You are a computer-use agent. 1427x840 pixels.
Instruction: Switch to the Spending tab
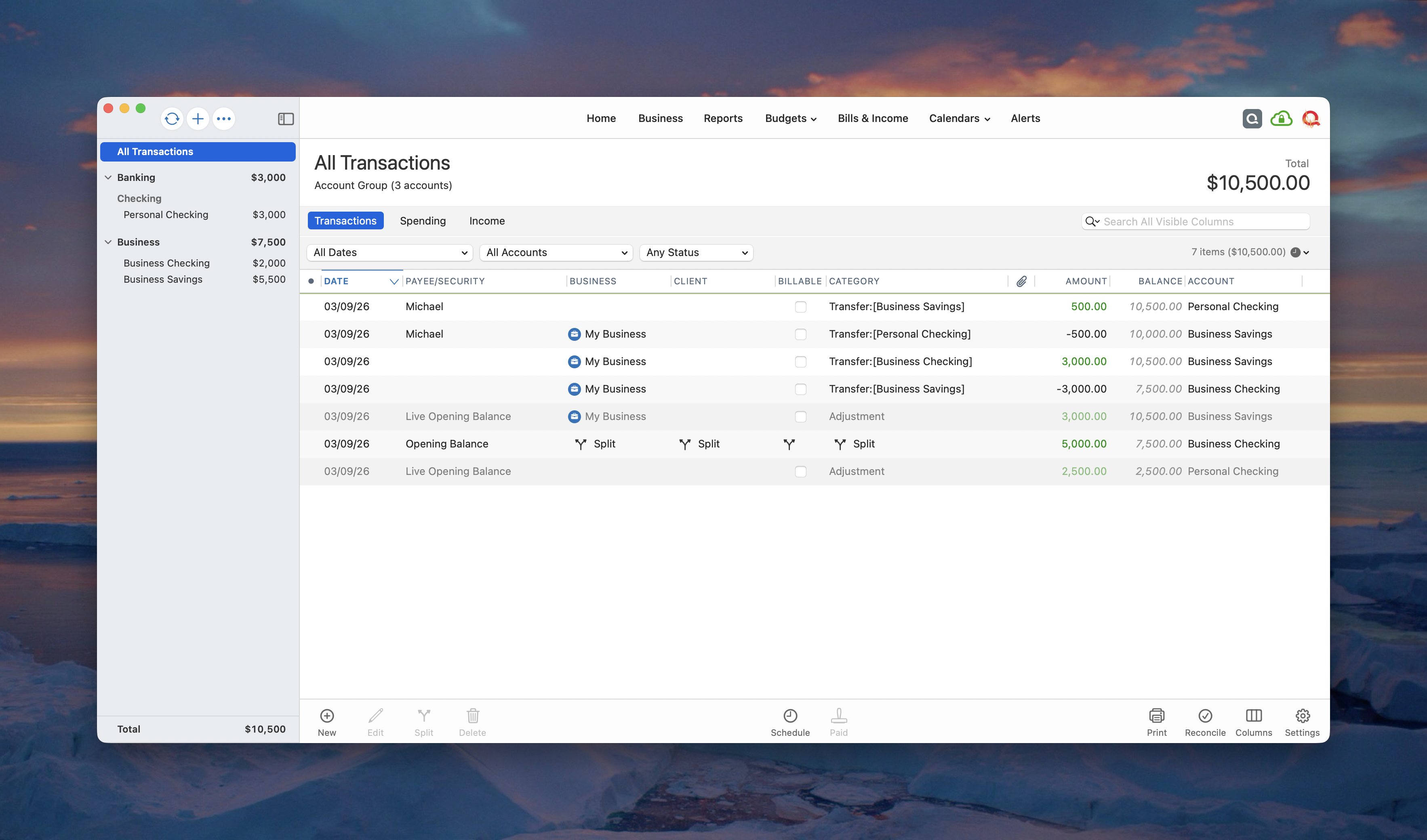(423, 221)
